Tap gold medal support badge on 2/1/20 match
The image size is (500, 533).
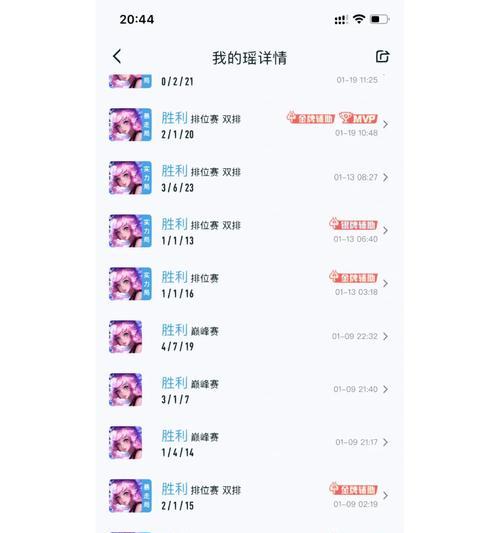coord(310,118)
